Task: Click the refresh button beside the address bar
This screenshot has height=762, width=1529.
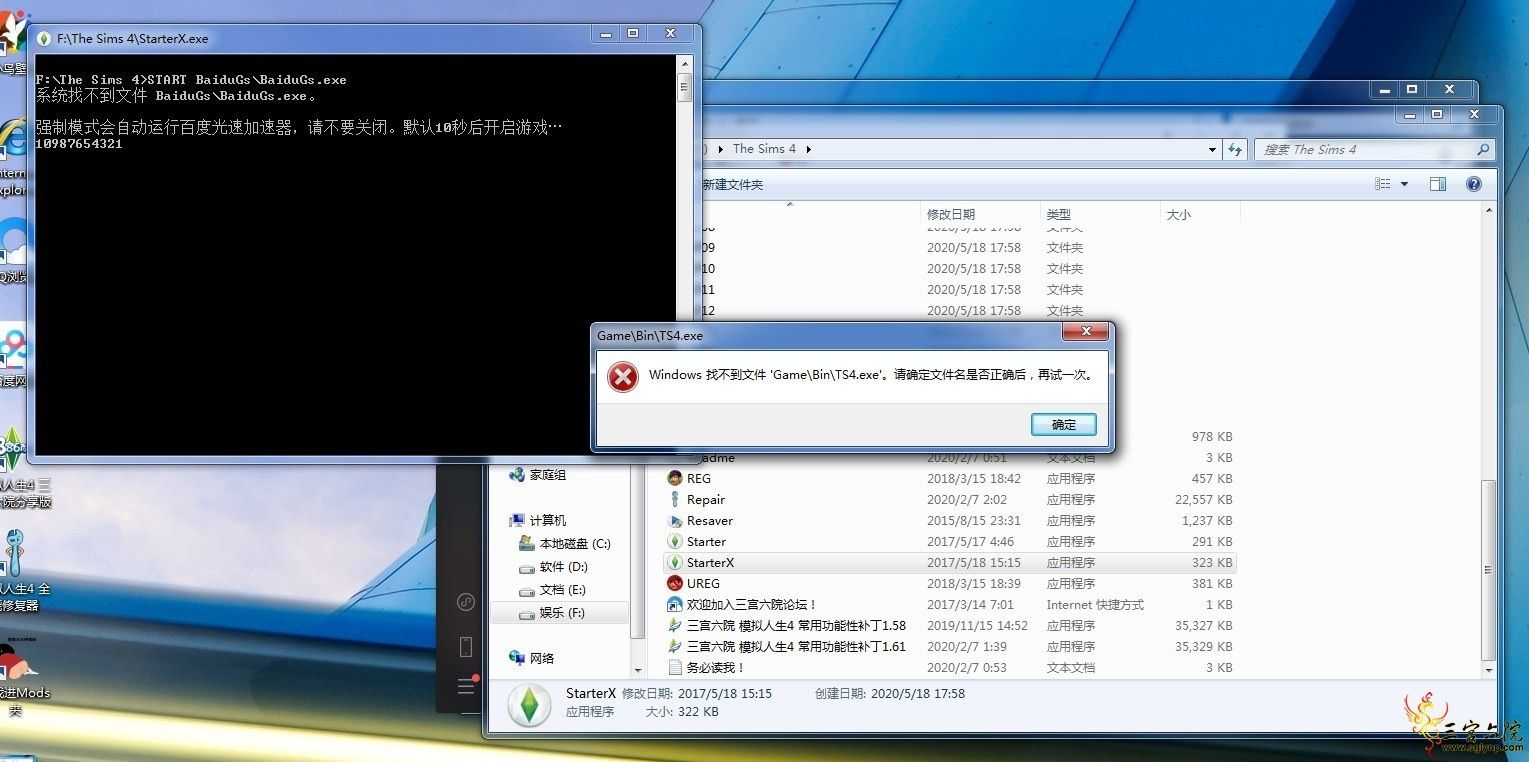Action: point(1236,149)
